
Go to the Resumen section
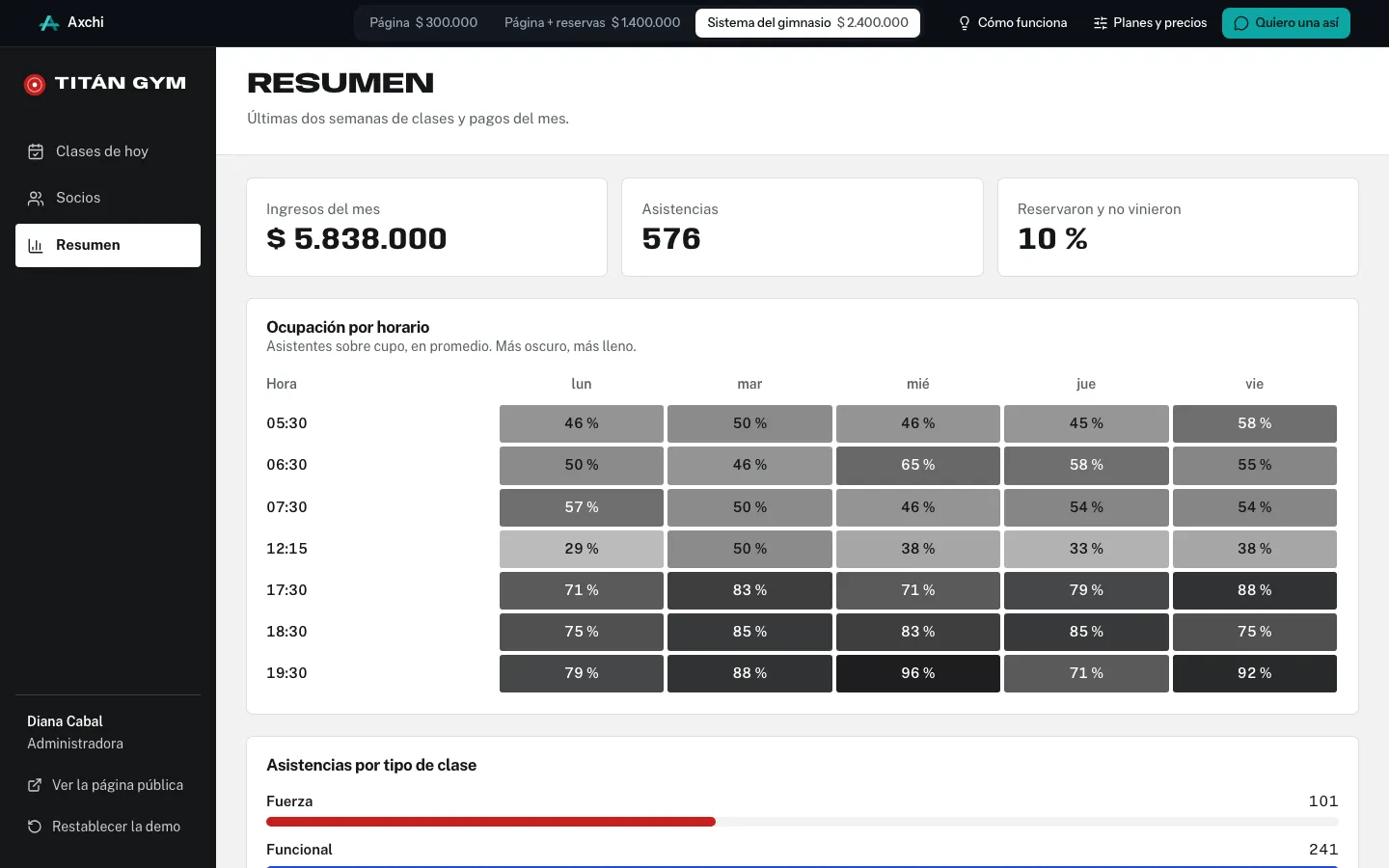pos(108,245)
